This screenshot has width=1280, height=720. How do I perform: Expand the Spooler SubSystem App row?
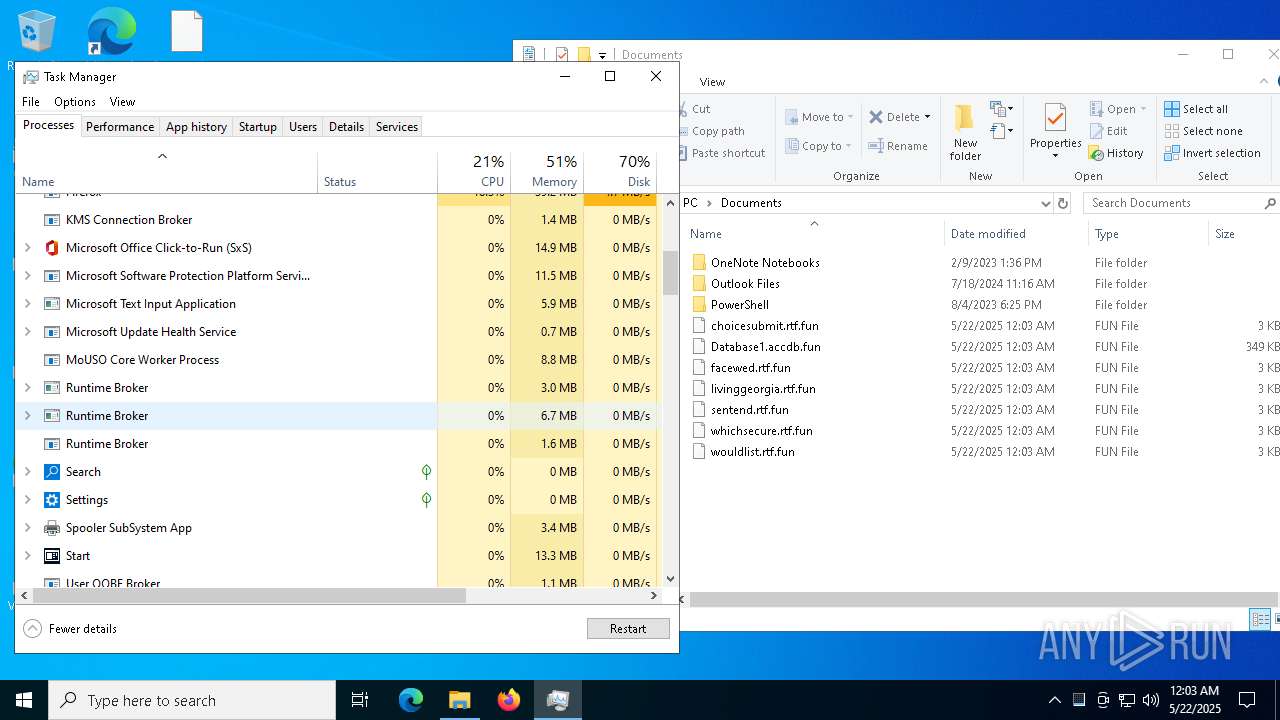(27, 528)
